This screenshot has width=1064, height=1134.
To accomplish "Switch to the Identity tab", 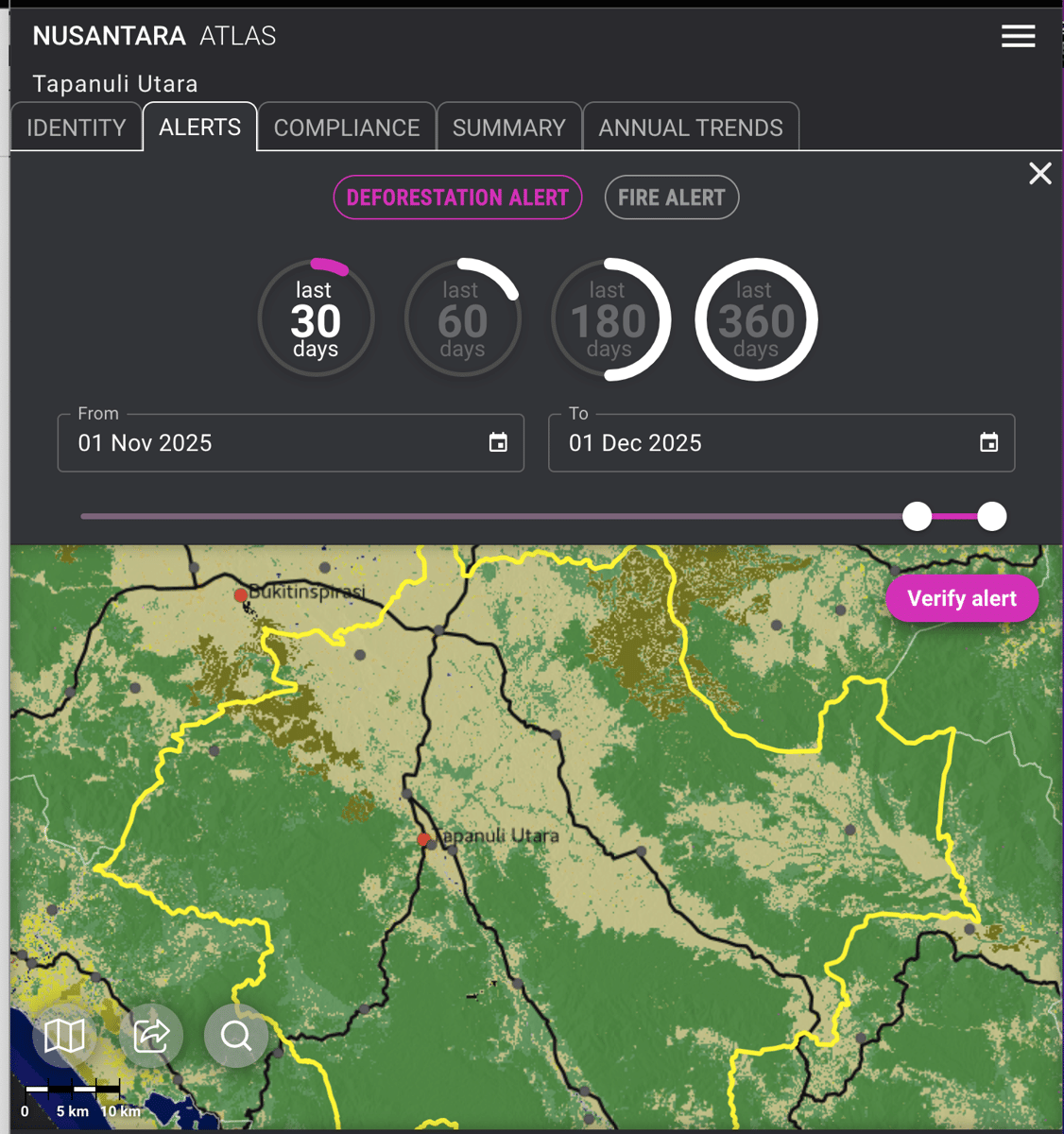I will (x=76, y=127).
